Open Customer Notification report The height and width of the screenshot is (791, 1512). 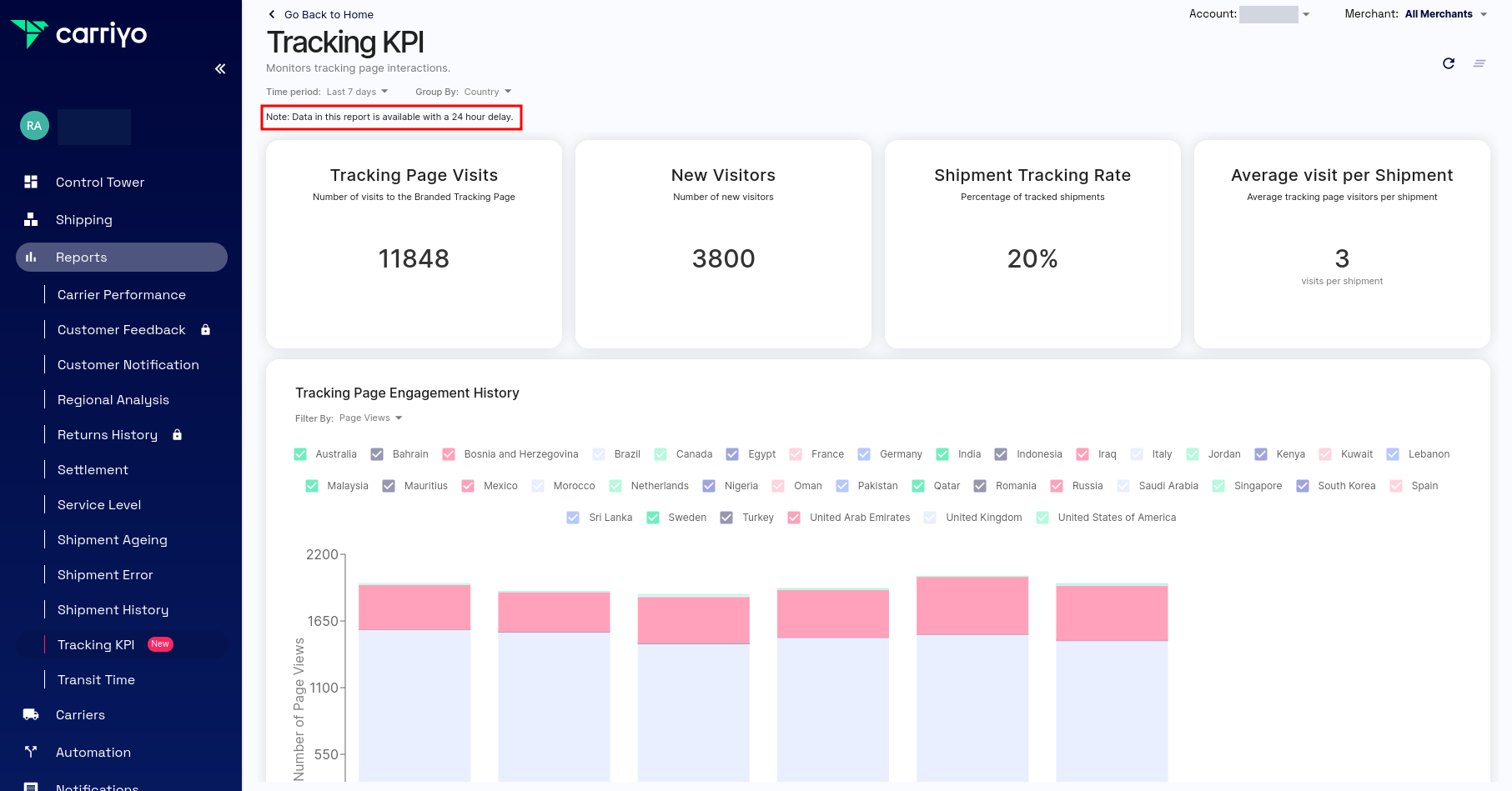tap(128, 364)
